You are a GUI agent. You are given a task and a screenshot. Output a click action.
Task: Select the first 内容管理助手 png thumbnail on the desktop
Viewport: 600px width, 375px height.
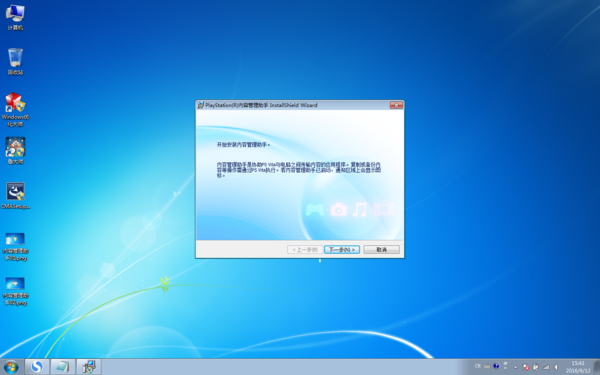[x=15, y=247]
